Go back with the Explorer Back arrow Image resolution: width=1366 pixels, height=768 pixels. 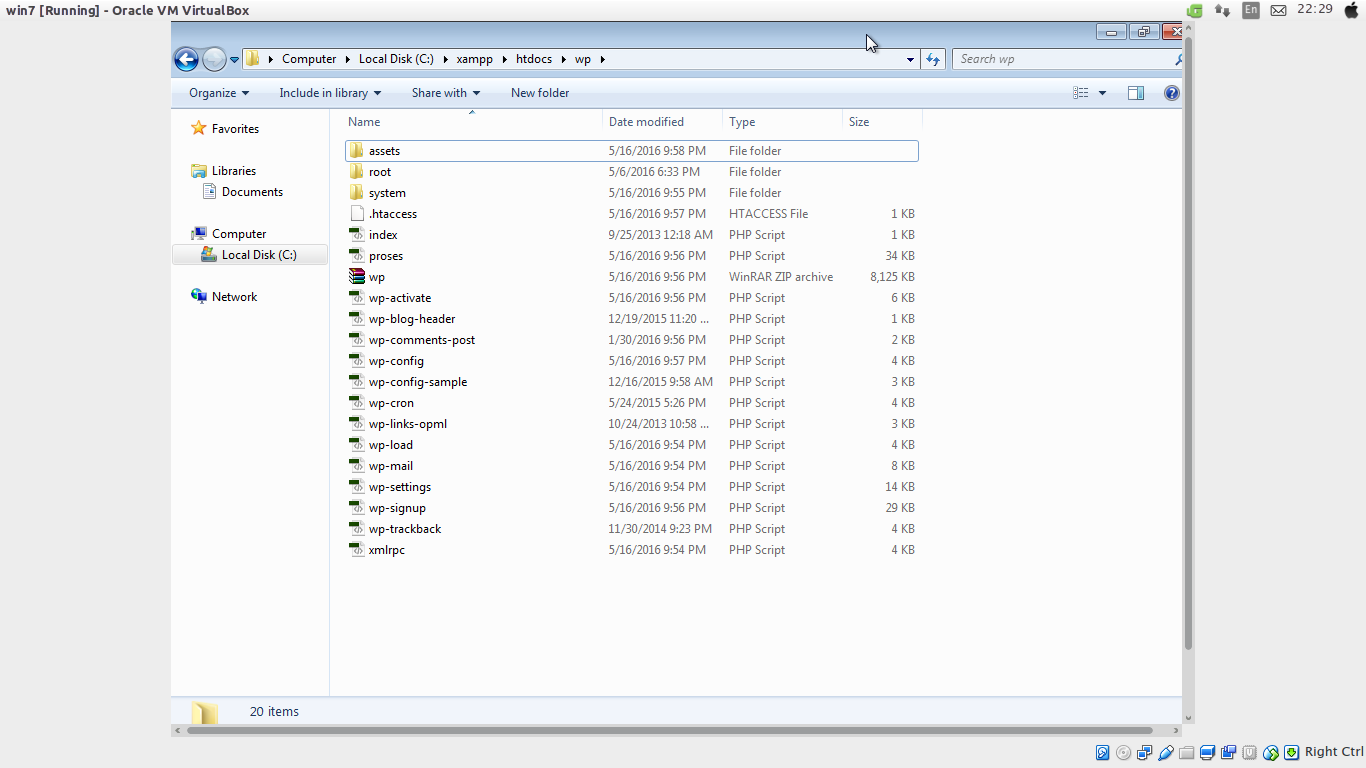coord(186,59)
